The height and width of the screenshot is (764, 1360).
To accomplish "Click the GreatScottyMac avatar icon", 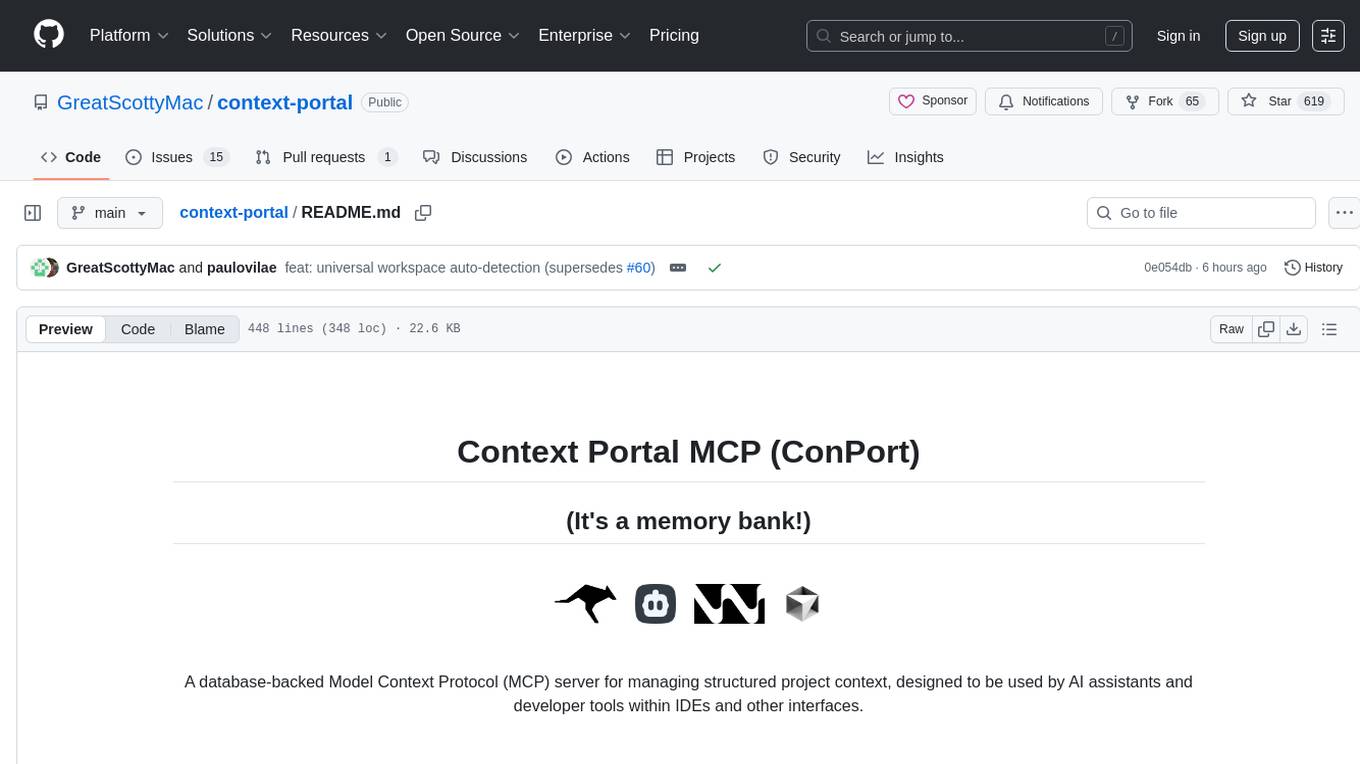I will tap(41, 268).
